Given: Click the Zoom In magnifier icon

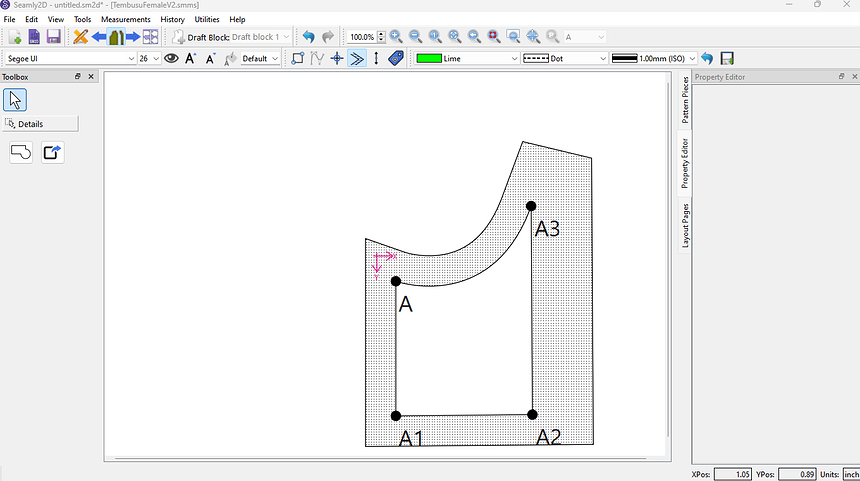Looking at the screenshot, I should click(x=396, y=37).
